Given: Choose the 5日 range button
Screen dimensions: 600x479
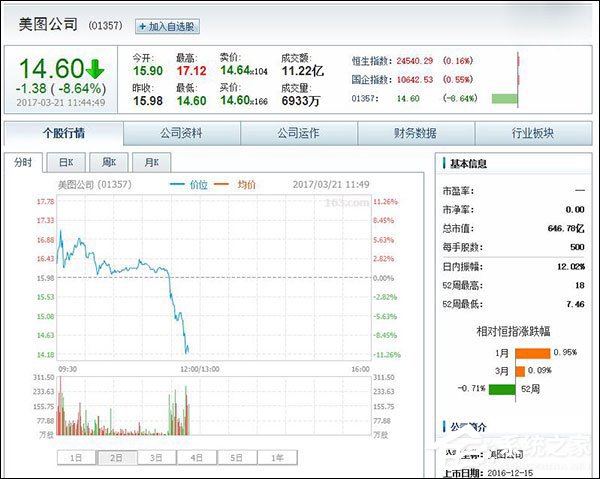Looking at the screenshot, I should tap(237, 458).
